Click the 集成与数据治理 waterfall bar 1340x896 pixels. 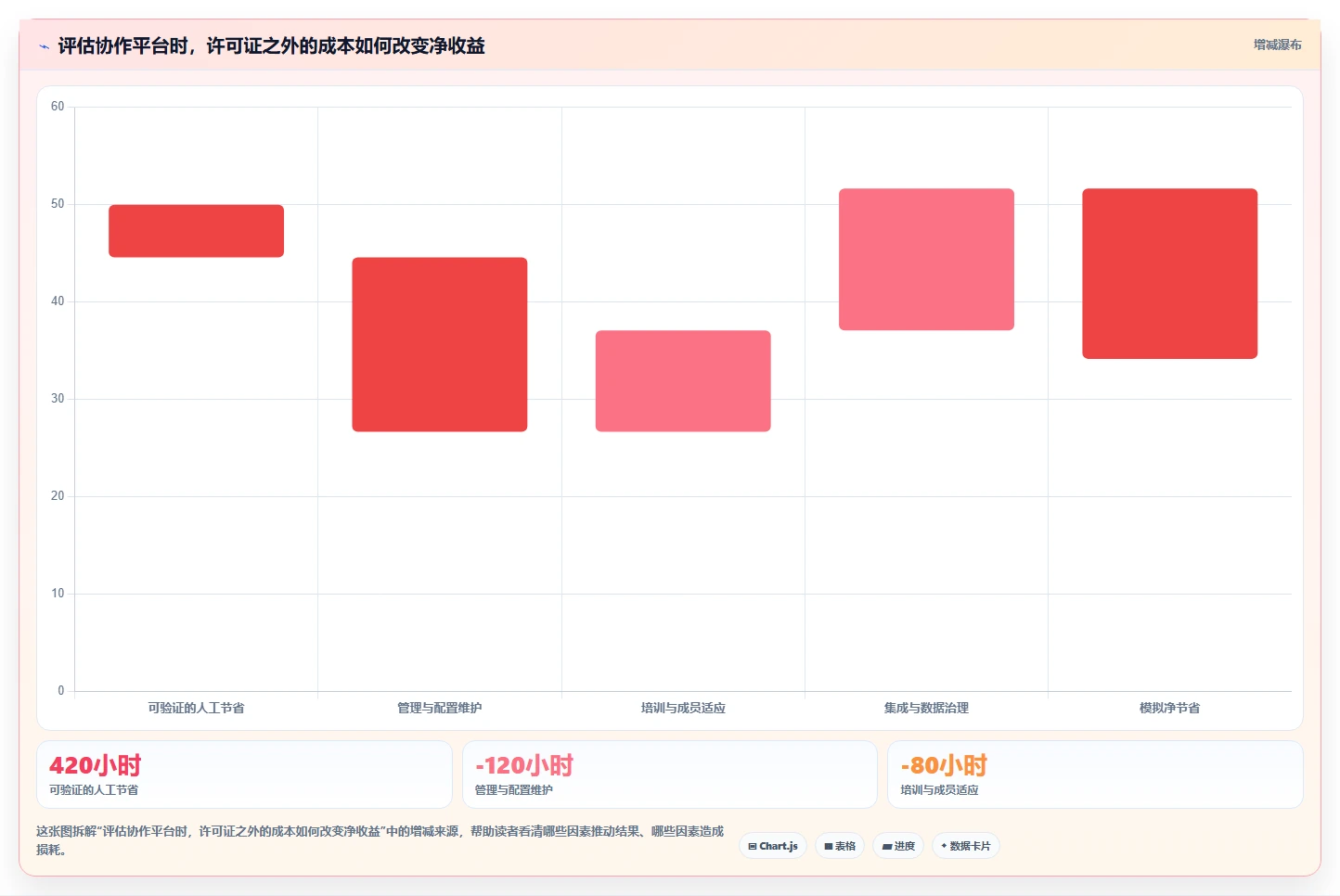(926, 260)
